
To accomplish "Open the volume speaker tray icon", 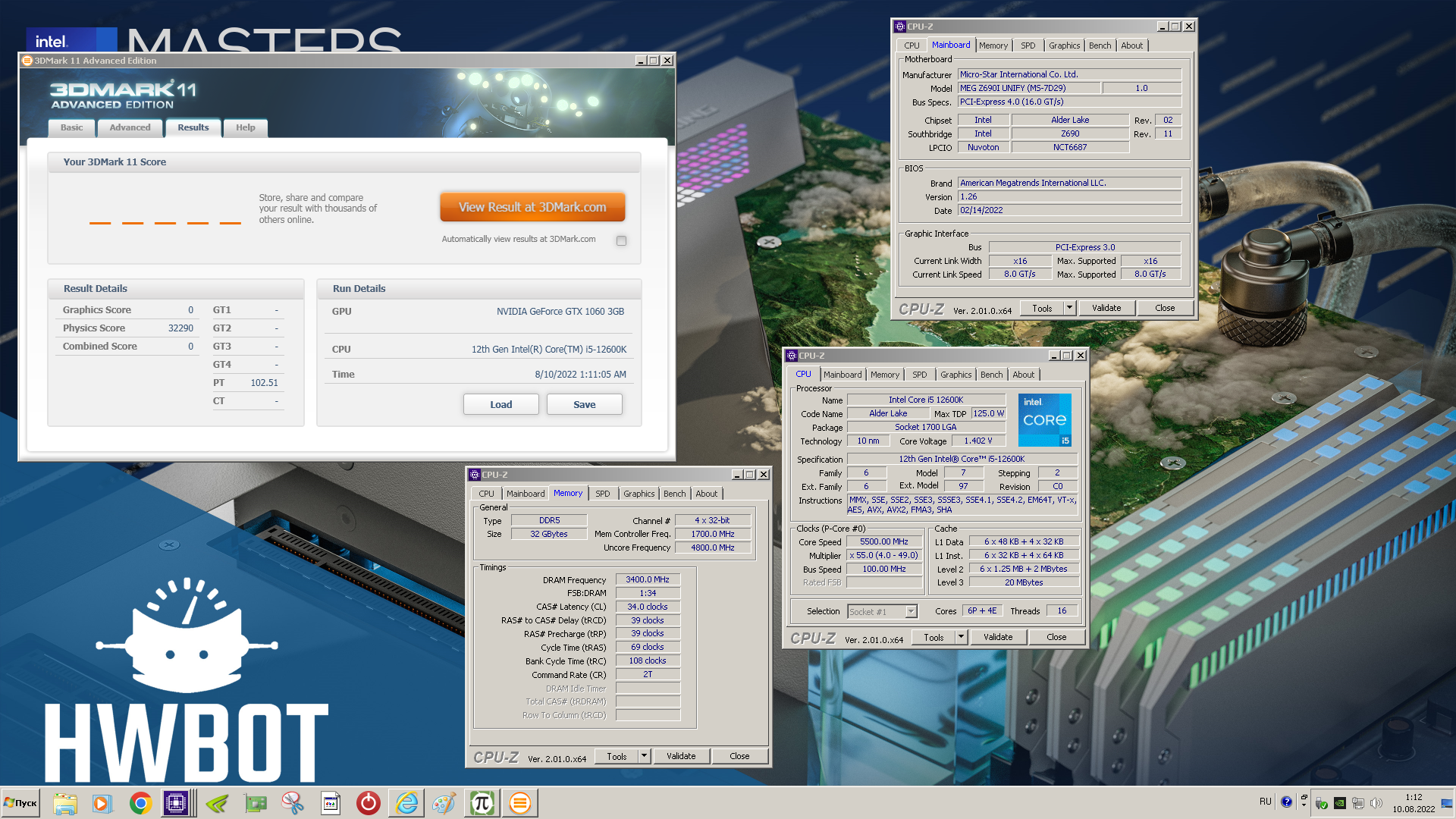I will pyautogui.click(x=1376, y=803).
